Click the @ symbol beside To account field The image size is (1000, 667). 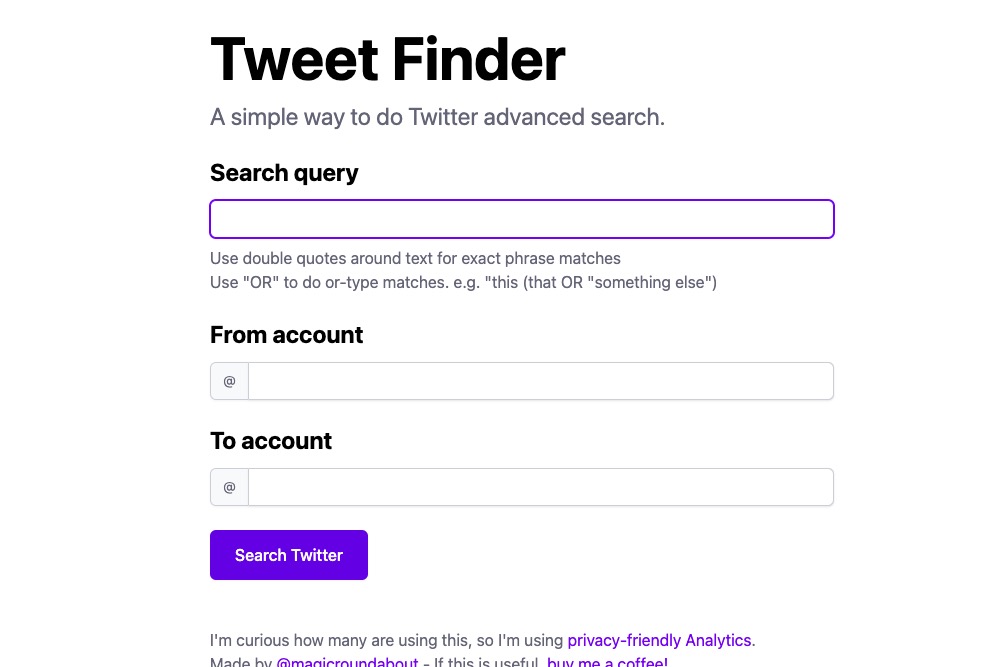tap(229, 487)
